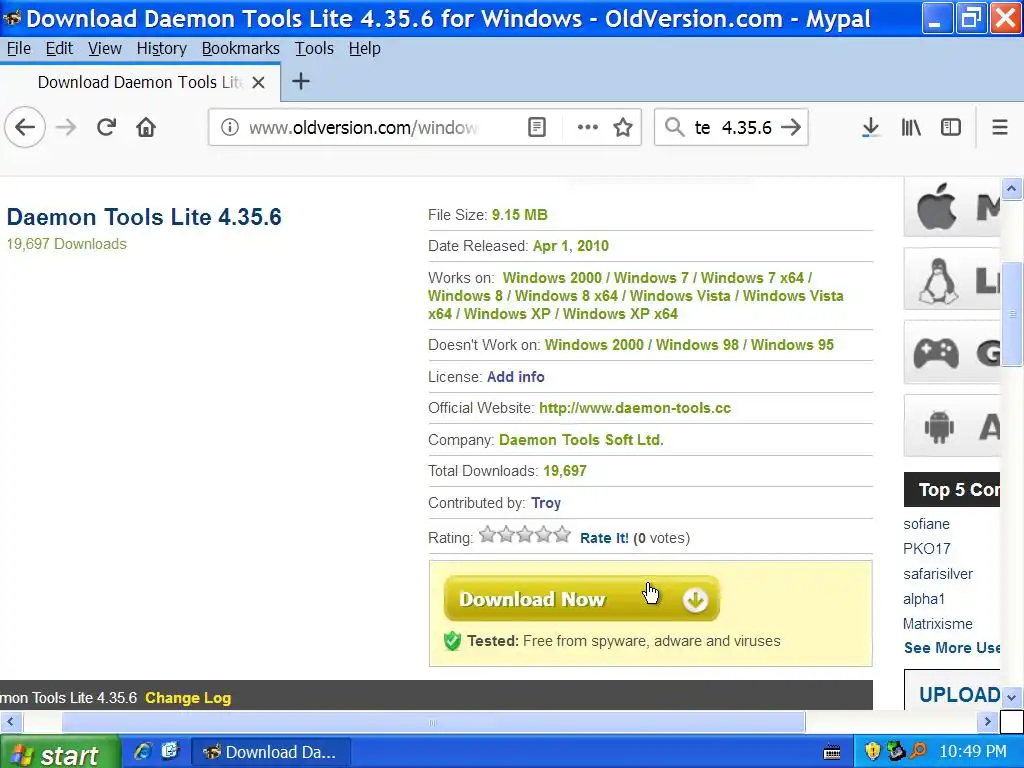
Task: Open the Help menu
Action: coord(364,48)
